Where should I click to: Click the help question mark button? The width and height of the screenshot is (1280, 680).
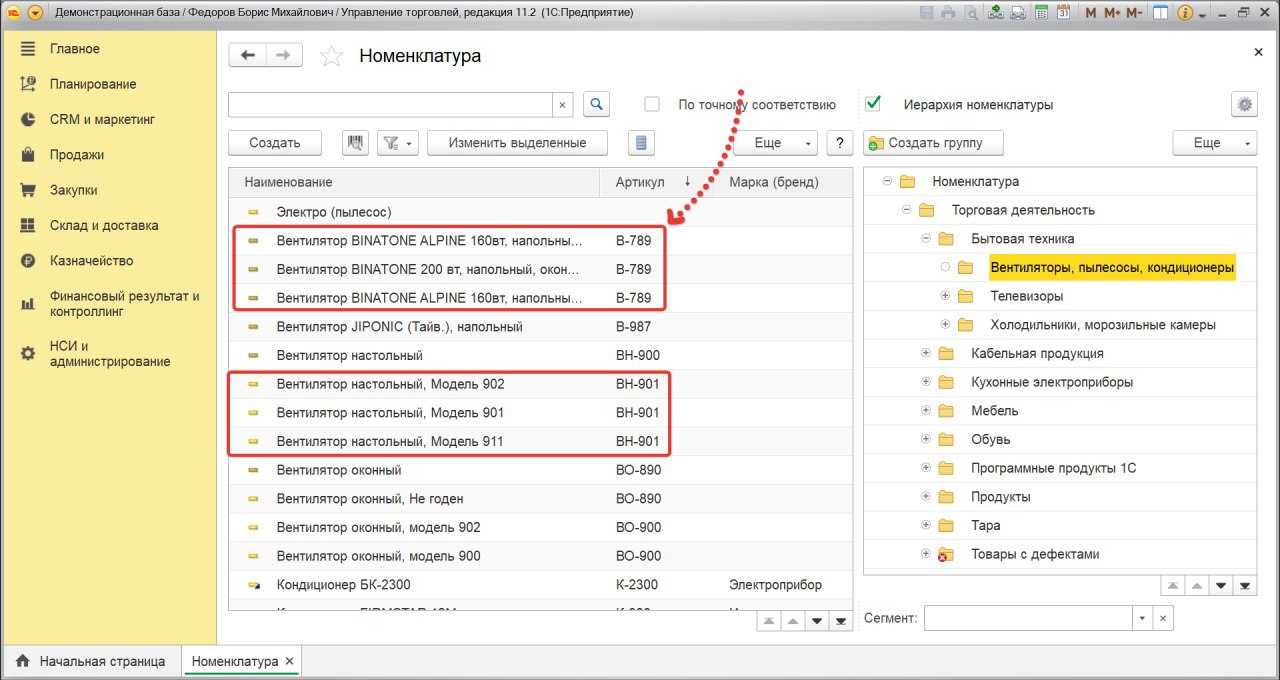[x=841, y=143]
